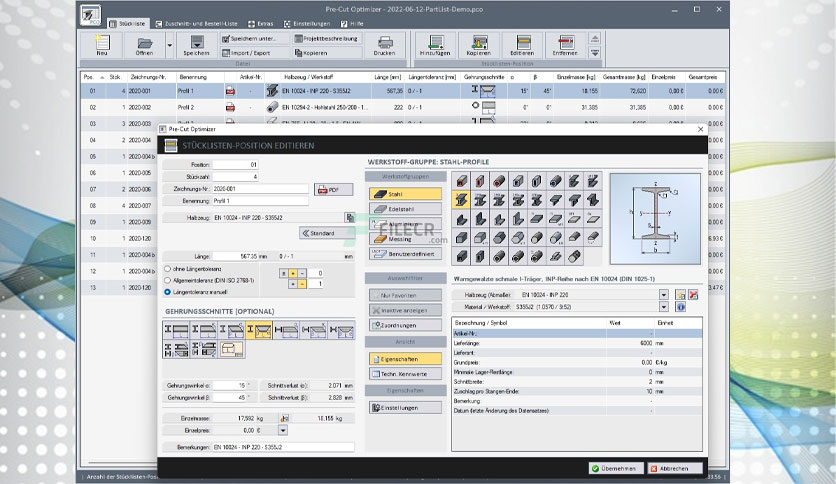Image resolution: width=836 pixels, height=484 pixels.
Task: Click the Abbrechen button
Action: (x=675, y=469)
